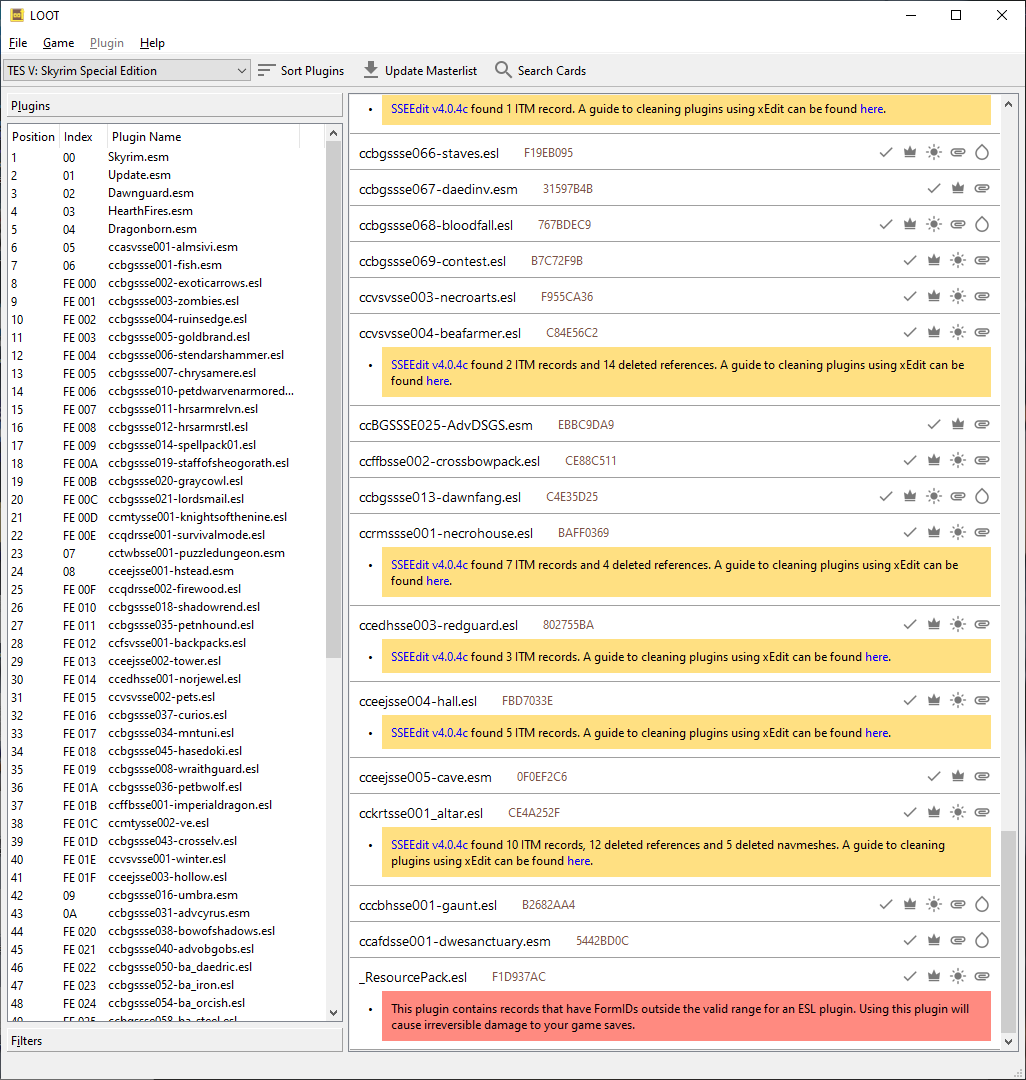Click the Sort Plugins toolbar icon
The height and width of the screenshot is (1080, 1026).
[x=266, y=71]
